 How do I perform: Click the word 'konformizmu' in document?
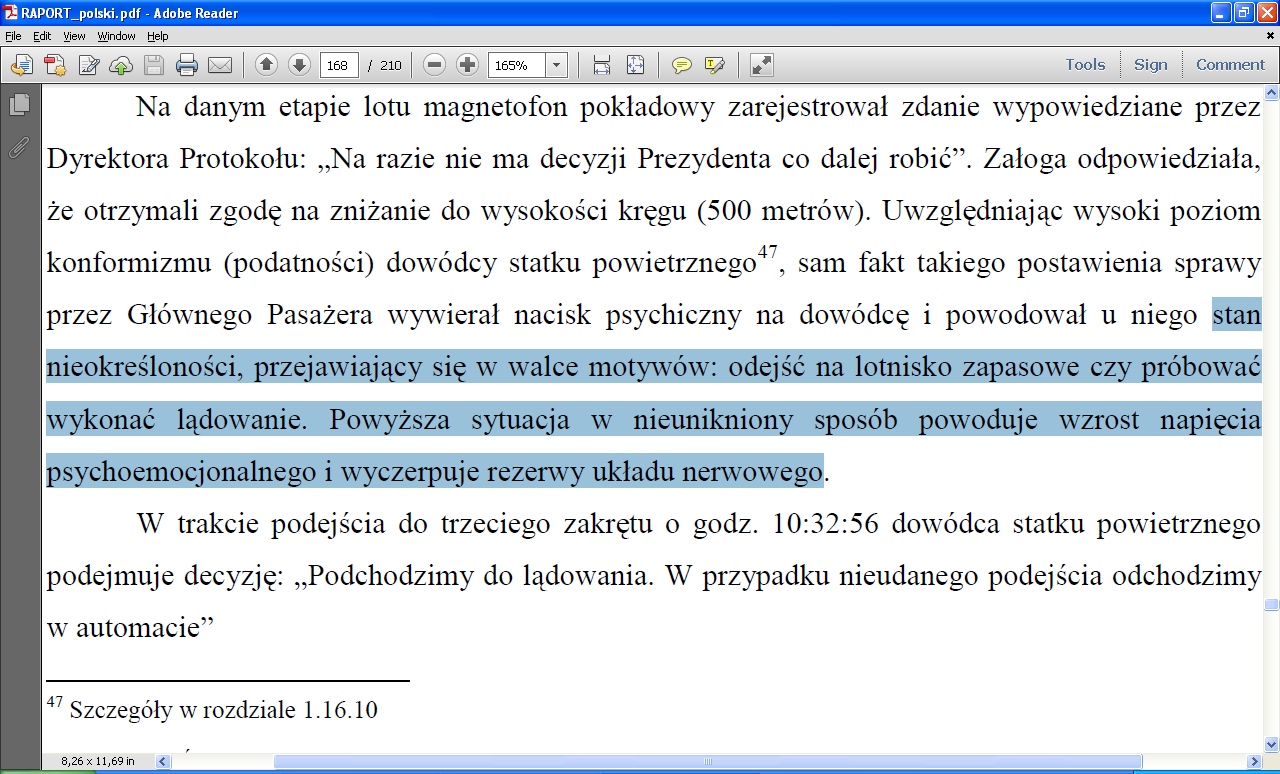[x=129, y=264]
